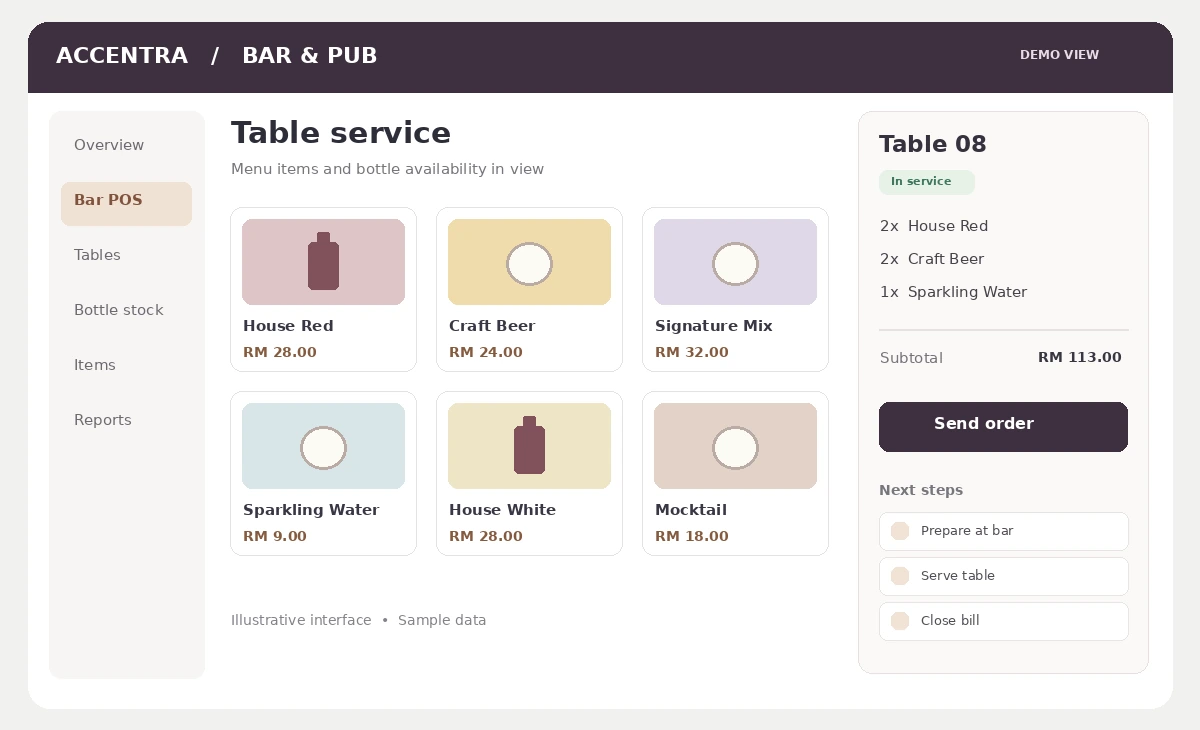The width and height of the screenshot is (1200, 730).
Task: Click the Subtotal label
Action: pos(911,358)
